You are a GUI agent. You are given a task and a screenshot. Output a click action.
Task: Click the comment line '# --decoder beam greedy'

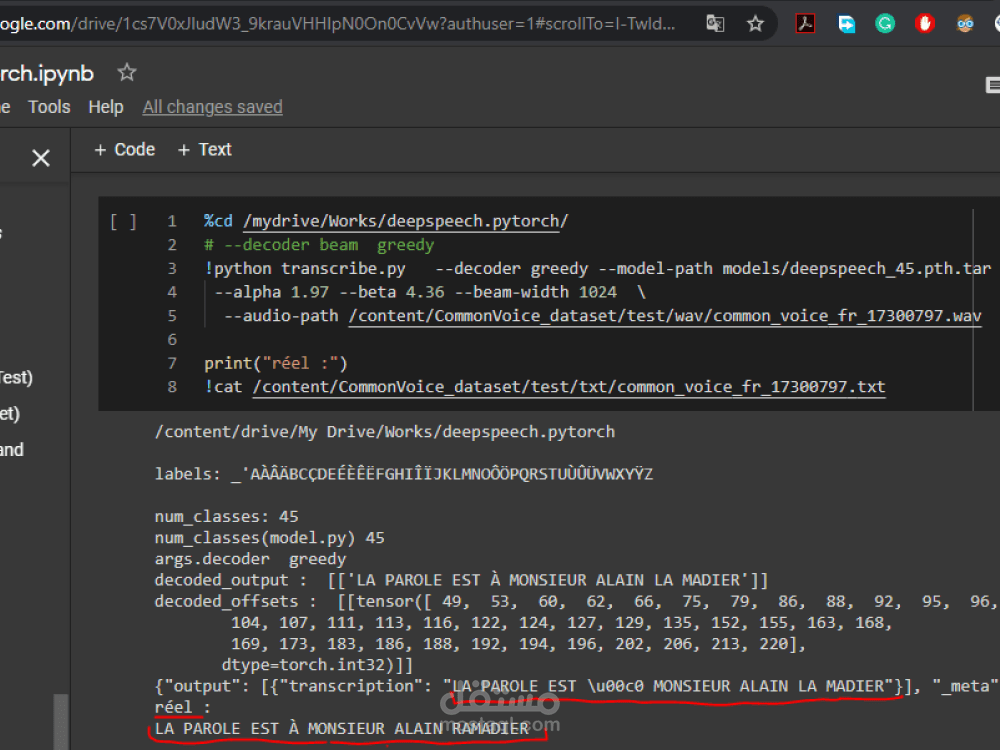[x=319, y=245]
